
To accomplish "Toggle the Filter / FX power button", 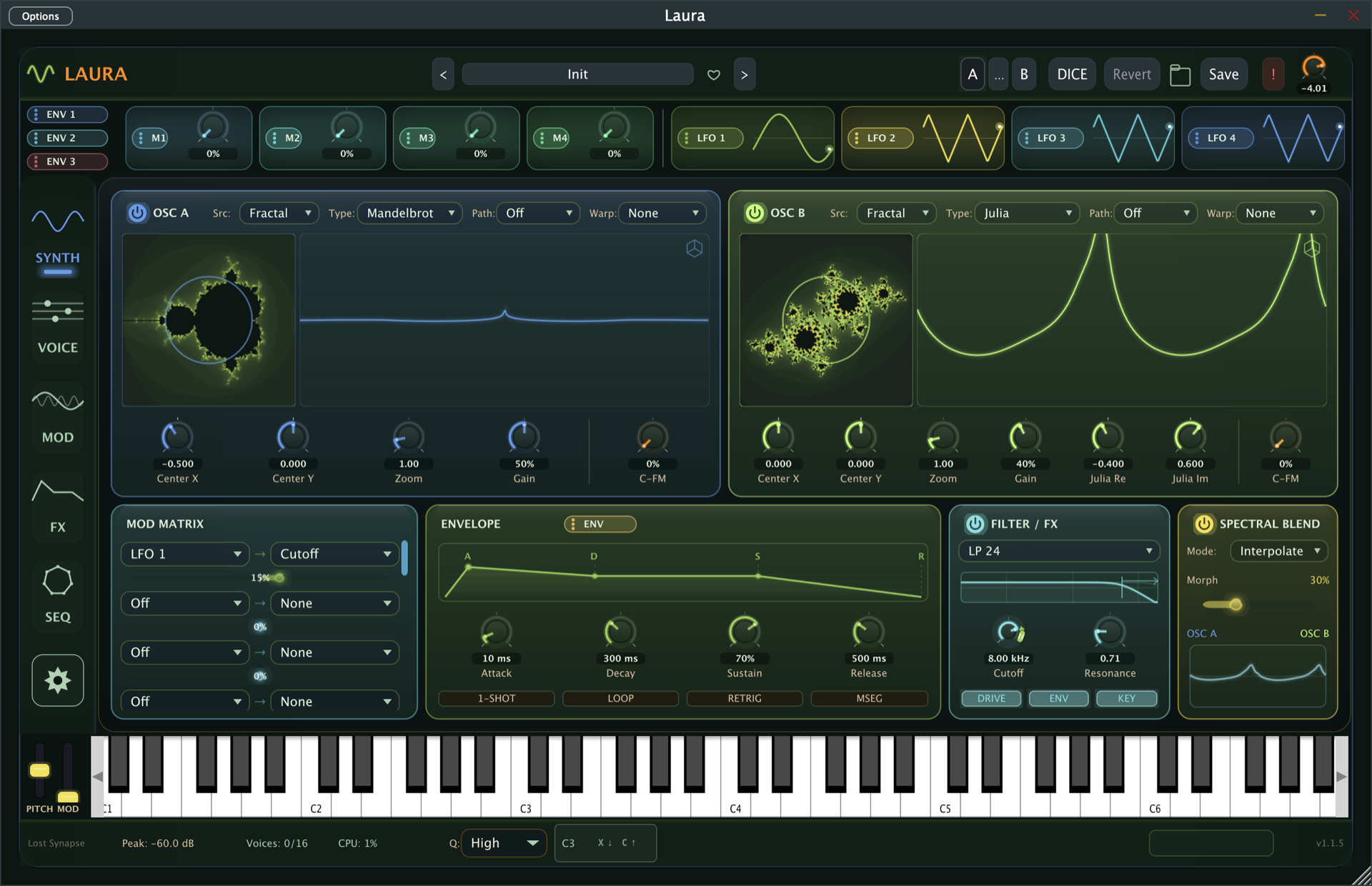I will pos(975,524).
